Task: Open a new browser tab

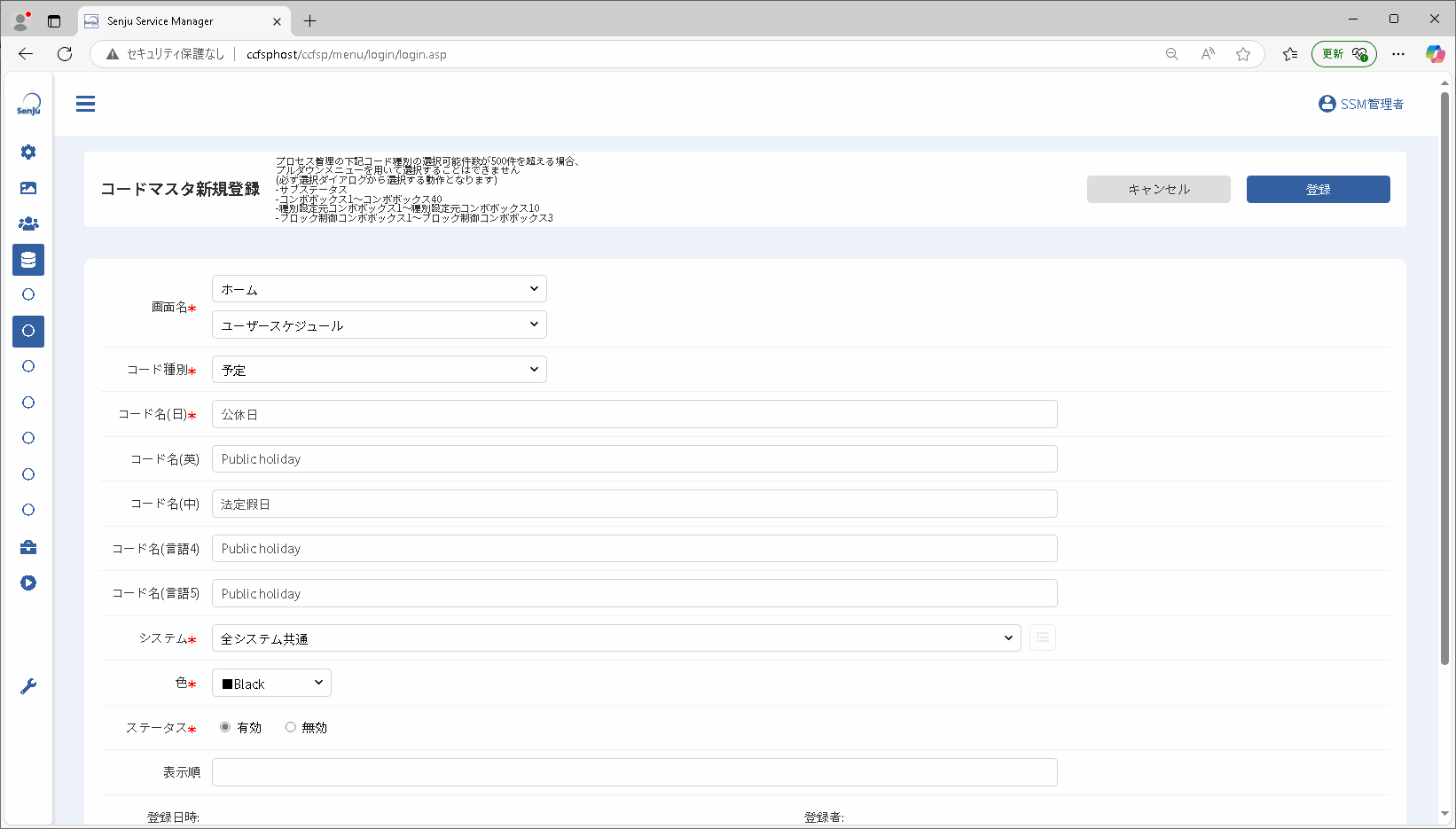Action: 309,21
